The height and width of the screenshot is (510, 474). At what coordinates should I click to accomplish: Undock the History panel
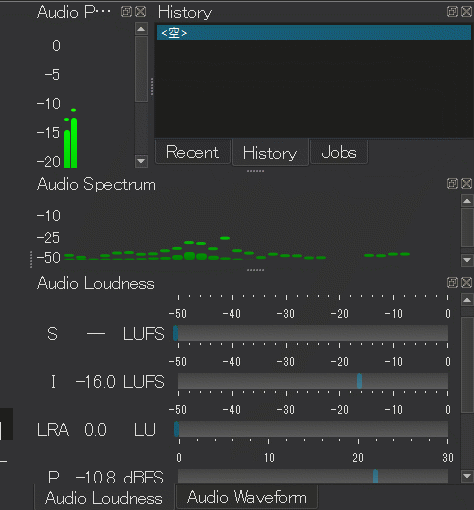(452, 12)
